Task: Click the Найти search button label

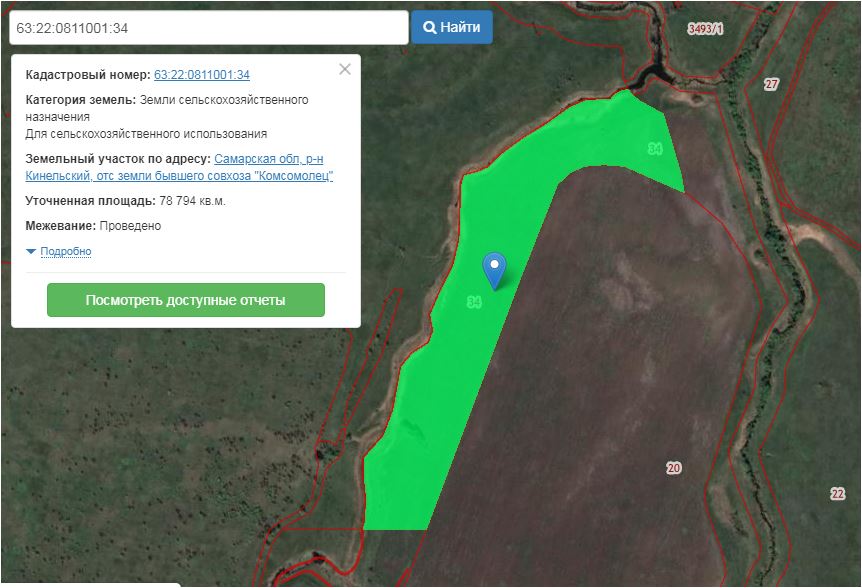Action: [460, 28]
